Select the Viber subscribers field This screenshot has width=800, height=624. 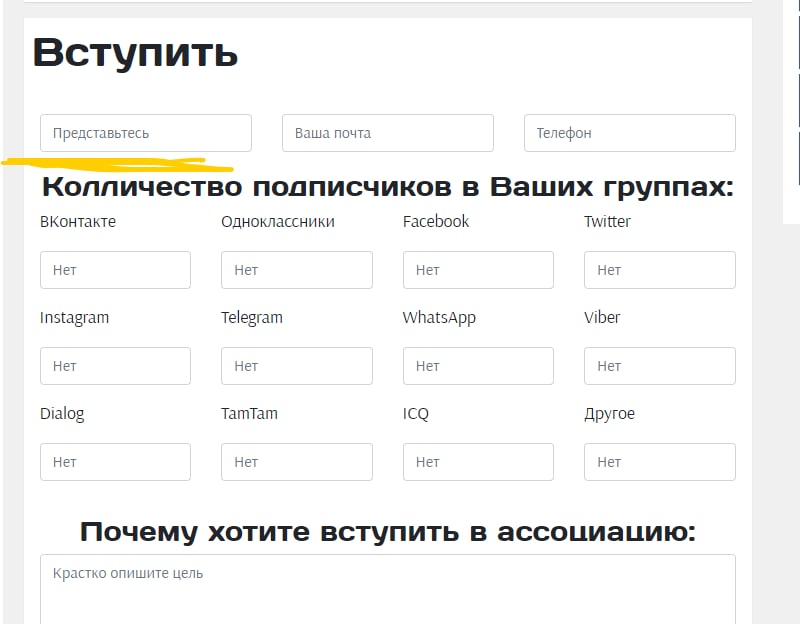click(x=660, y=366)
